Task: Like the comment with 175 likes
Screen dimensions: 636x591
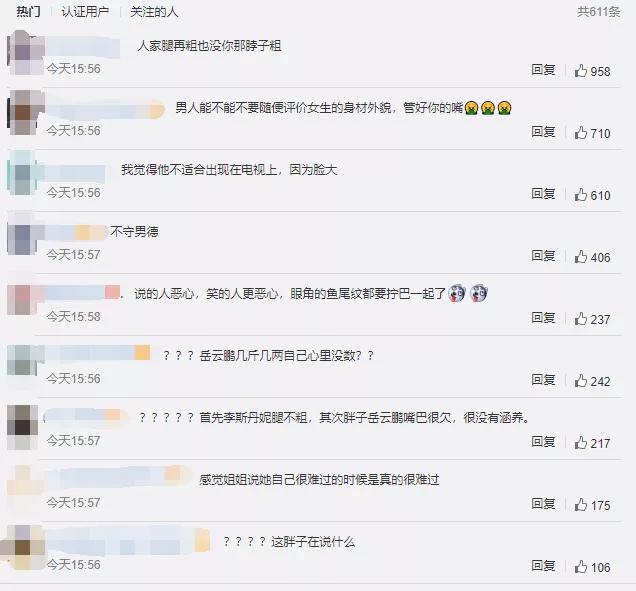Action: [580, 505]
